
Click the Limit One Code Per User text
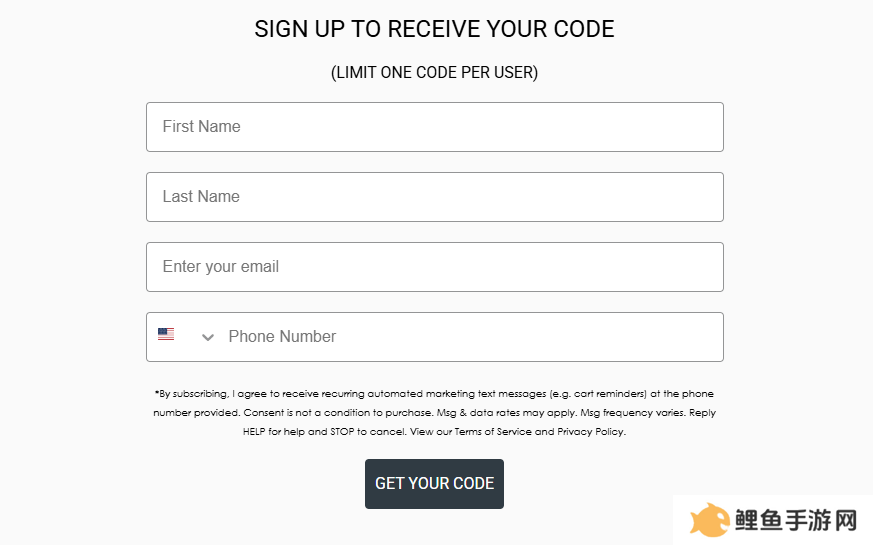[x=434, y=72]
